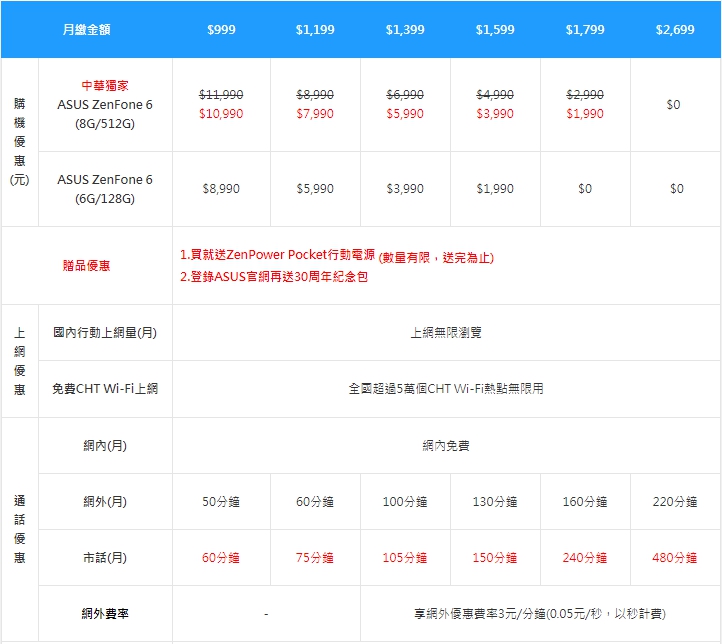
Task: Select the $1,199 monthly plan header
Action: pos(315,30)
